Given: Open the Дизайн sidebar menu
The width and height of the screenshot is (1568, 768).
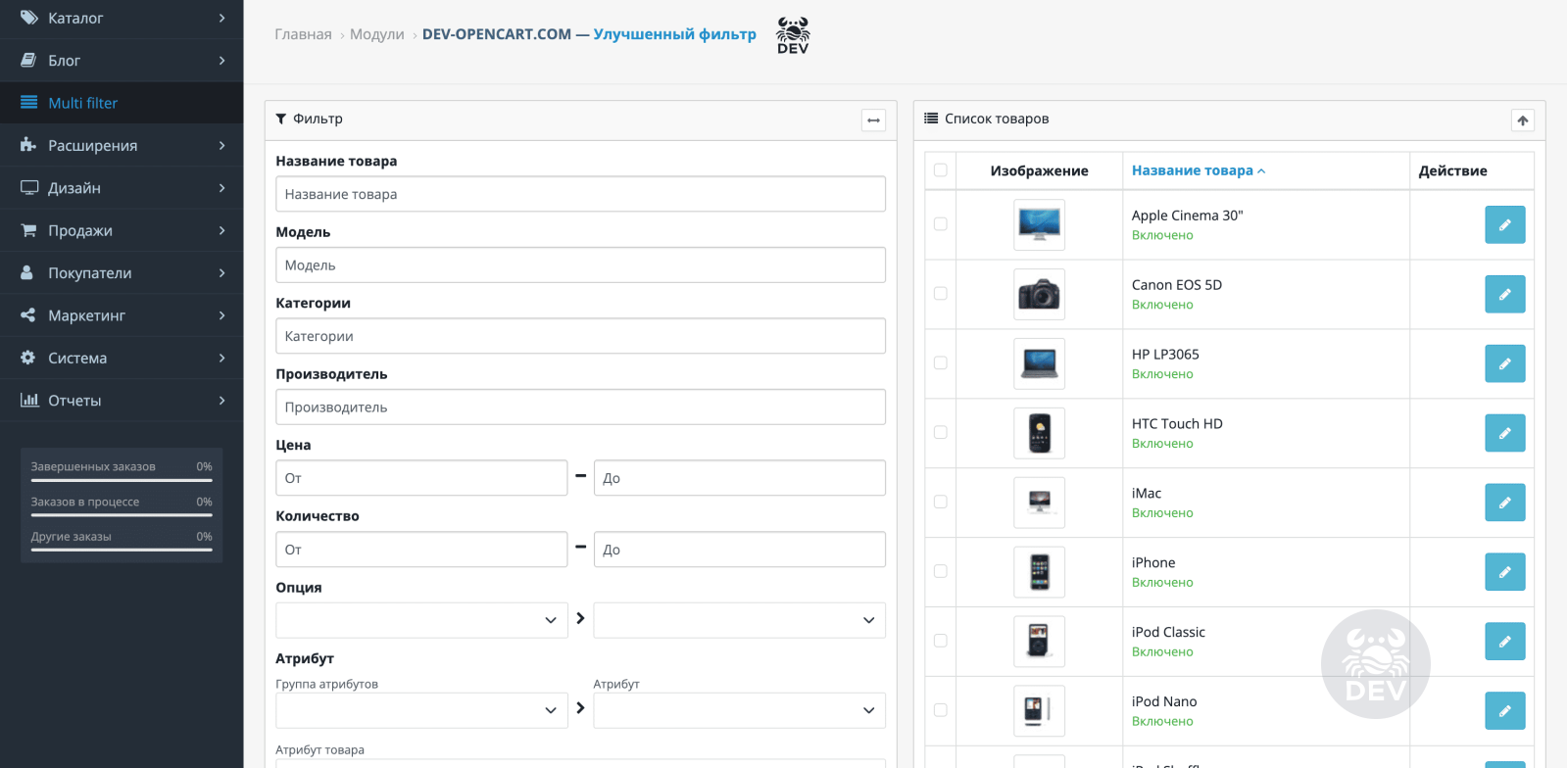Looking at the screenshot, I should 122,187.
